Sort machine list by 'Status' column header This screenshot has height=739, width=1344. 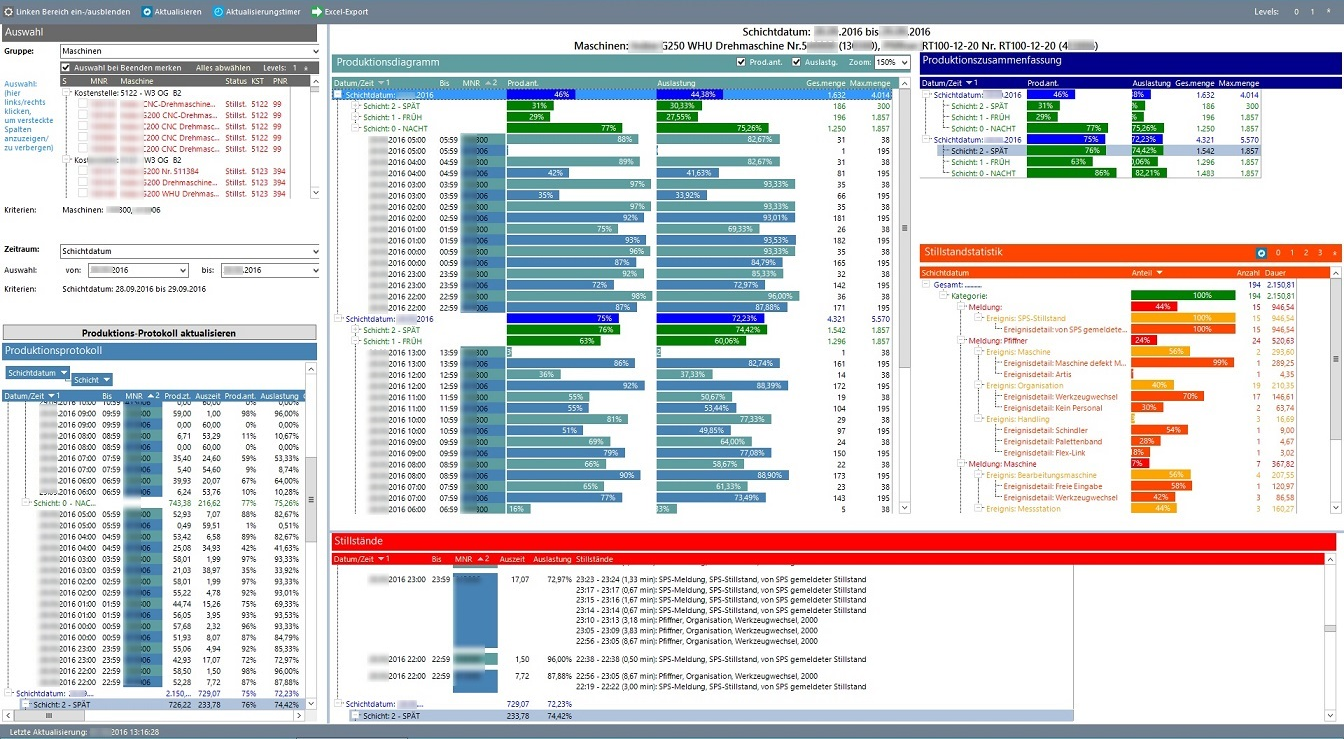coord(235,81)
